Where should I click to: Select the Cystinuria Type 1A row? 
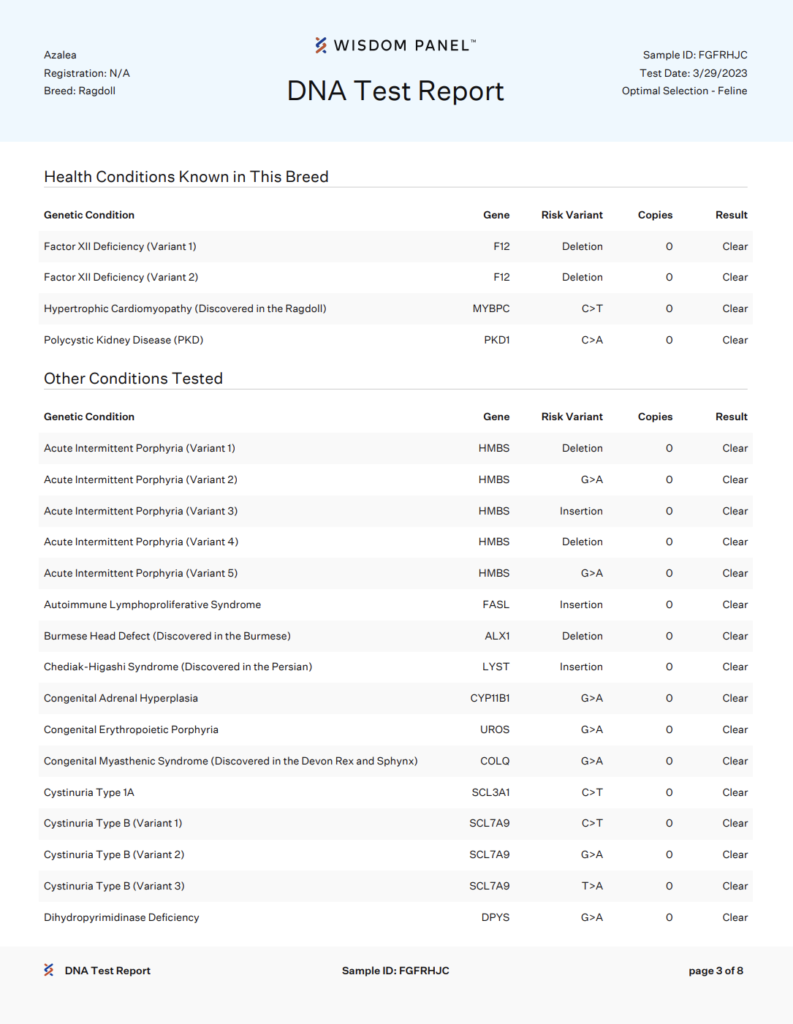[395, 792]
